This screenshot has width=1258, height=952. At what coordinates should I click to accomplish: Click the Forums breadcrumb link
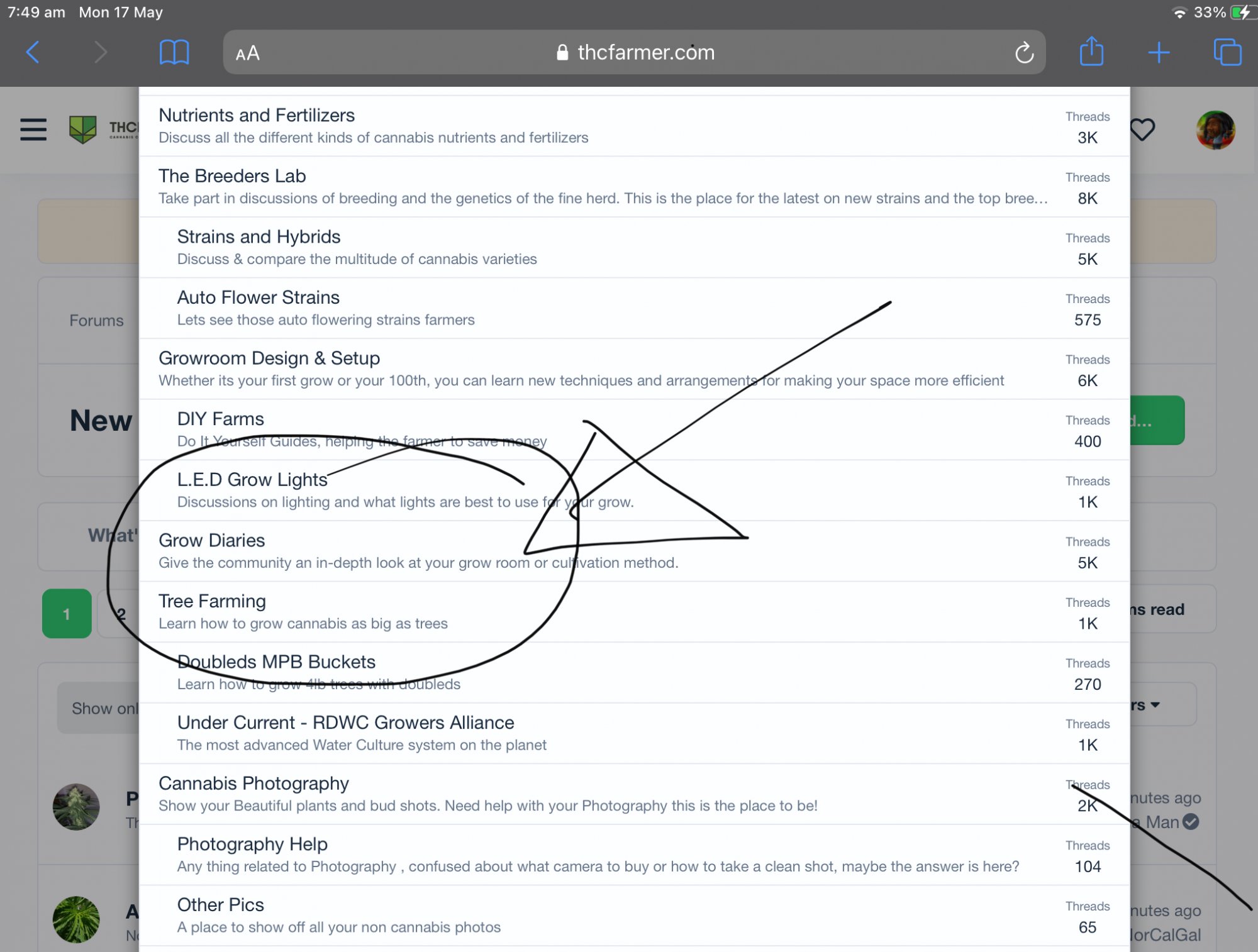click(96, 321)
